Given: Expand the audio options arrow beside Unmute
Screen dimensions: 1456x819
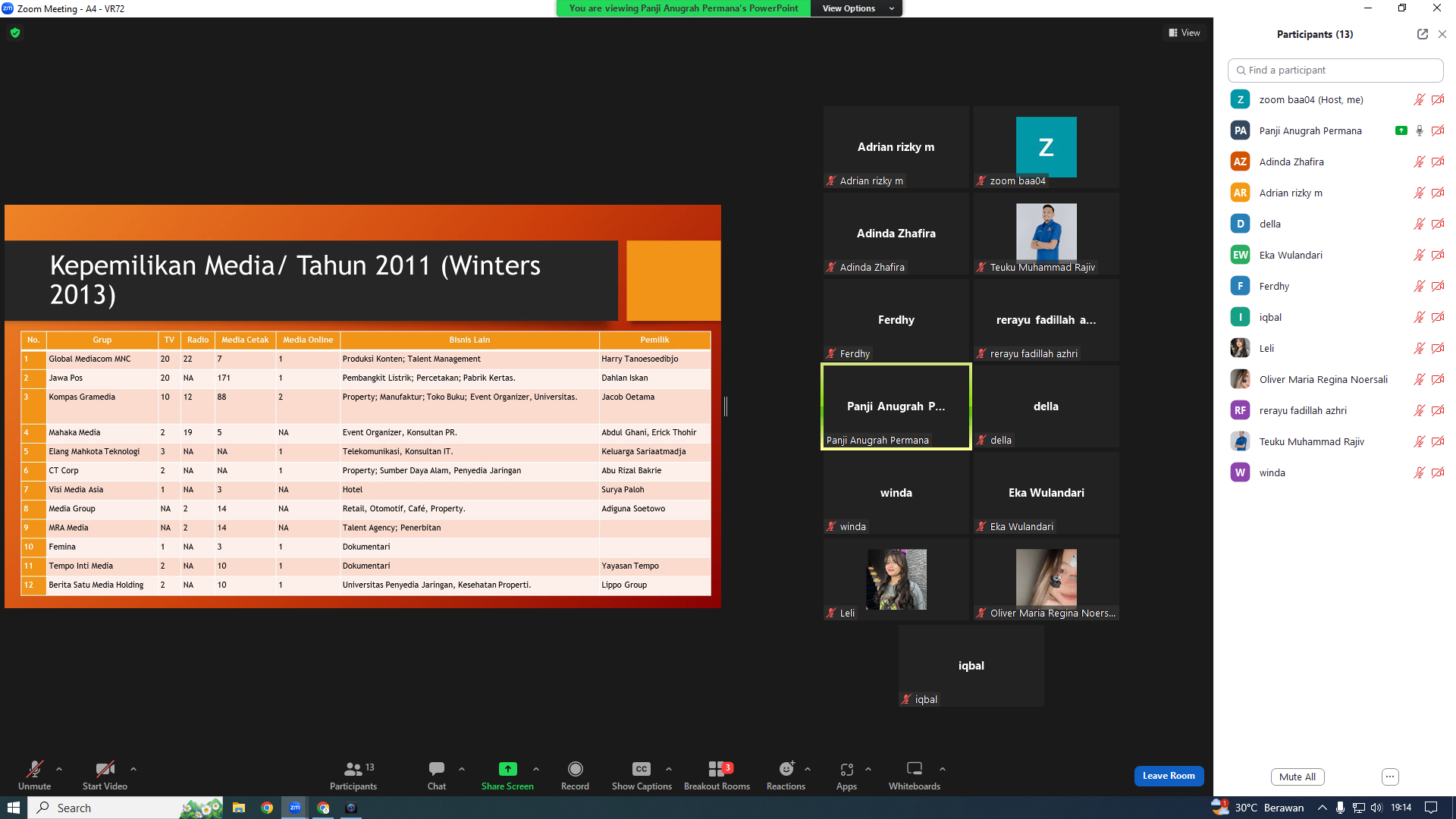Looking at the screenshot, I should pos(59,769).
